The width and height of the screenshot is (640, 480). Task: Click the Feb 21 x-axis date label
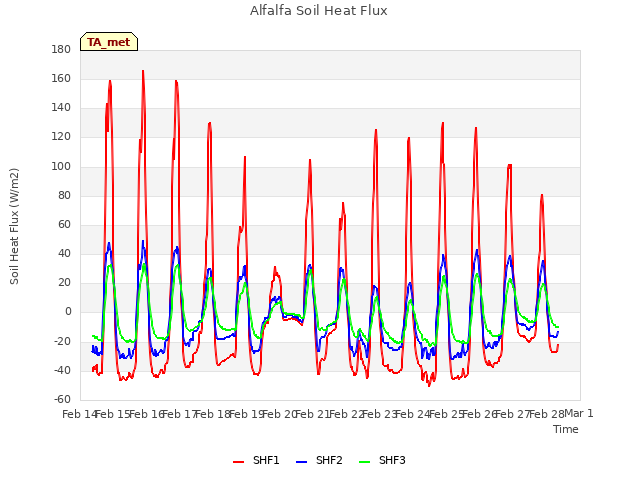312,414
